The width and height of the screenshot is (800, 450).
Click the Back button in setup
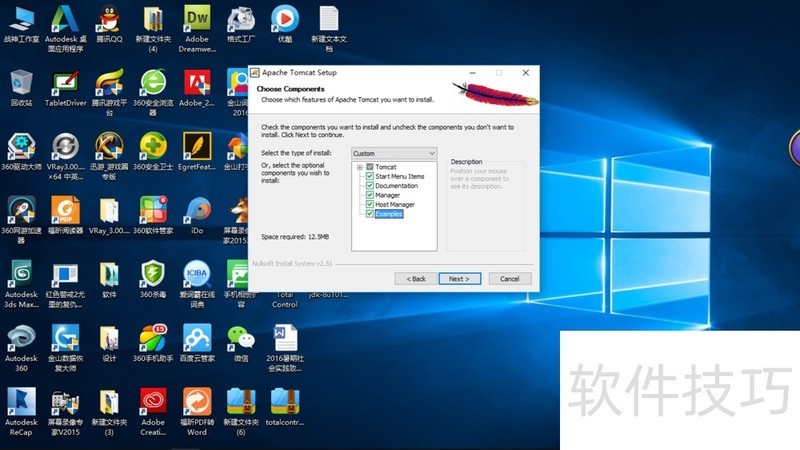point(416,279)
